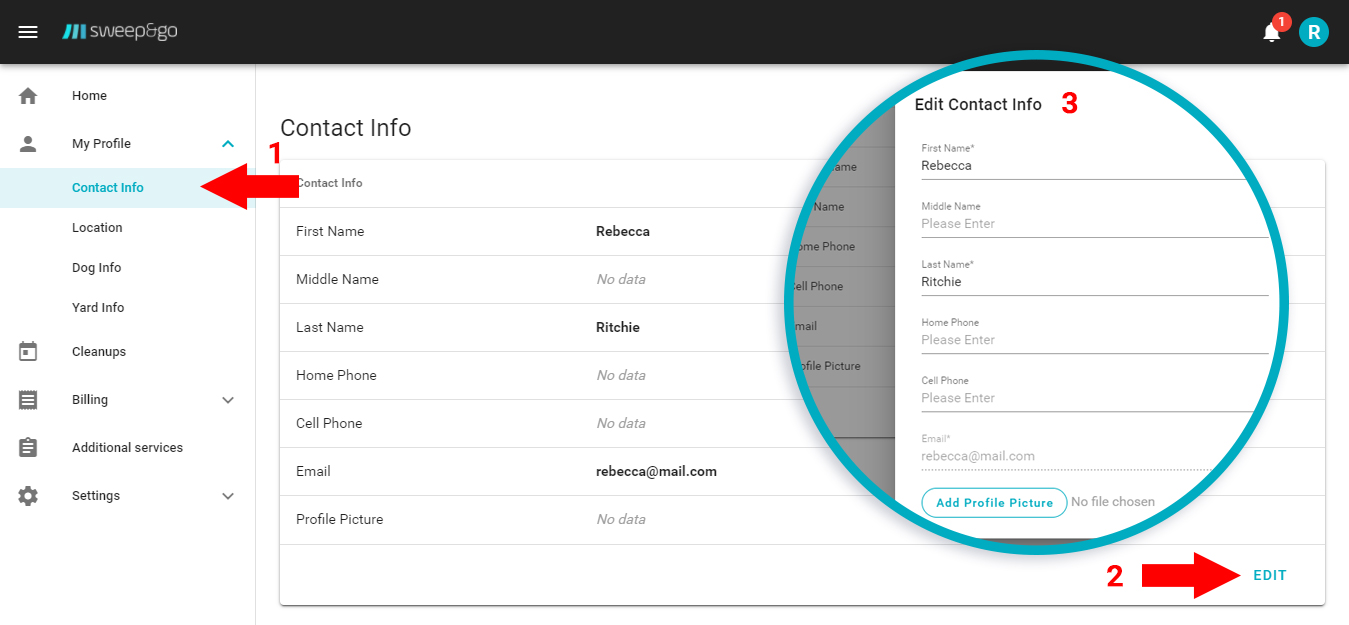Click the EDIT link for Contact Info
Screen dimensions: 1349x625
click(x=1269, y=575)
